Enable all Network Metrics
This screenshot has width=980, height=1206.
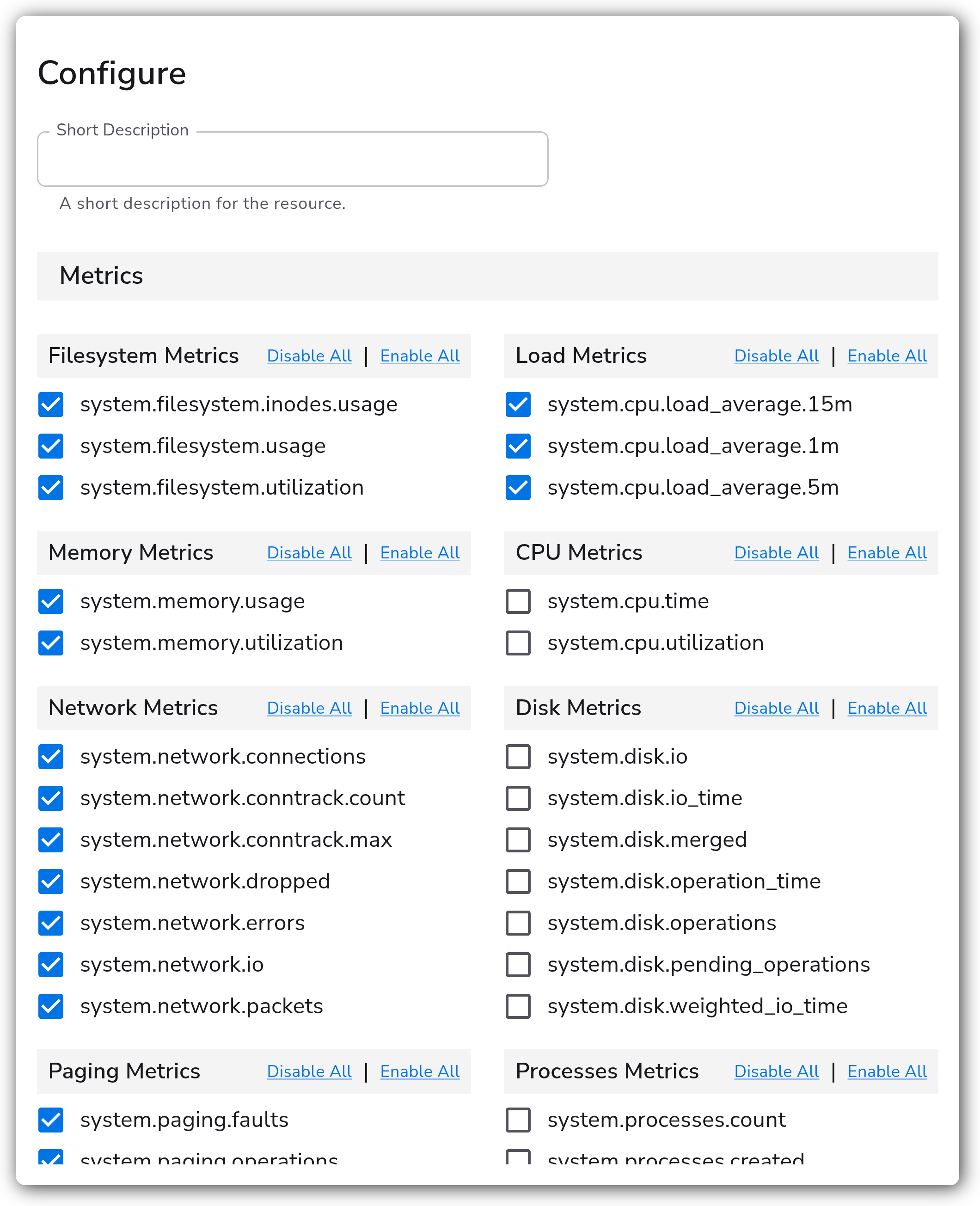pyautogui.click(x=420, y=708)
